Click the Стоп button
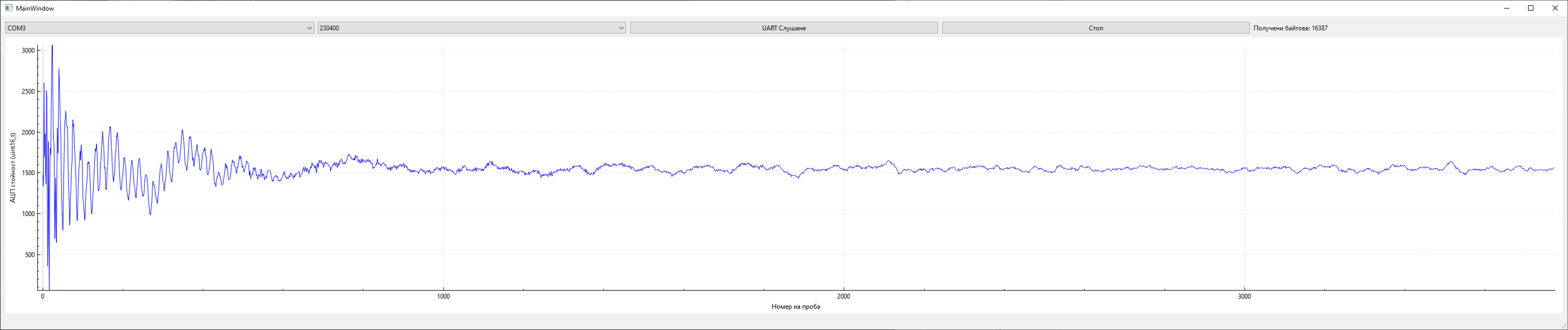This screenshot has width=1568, height=330. tap(1096, 28)
